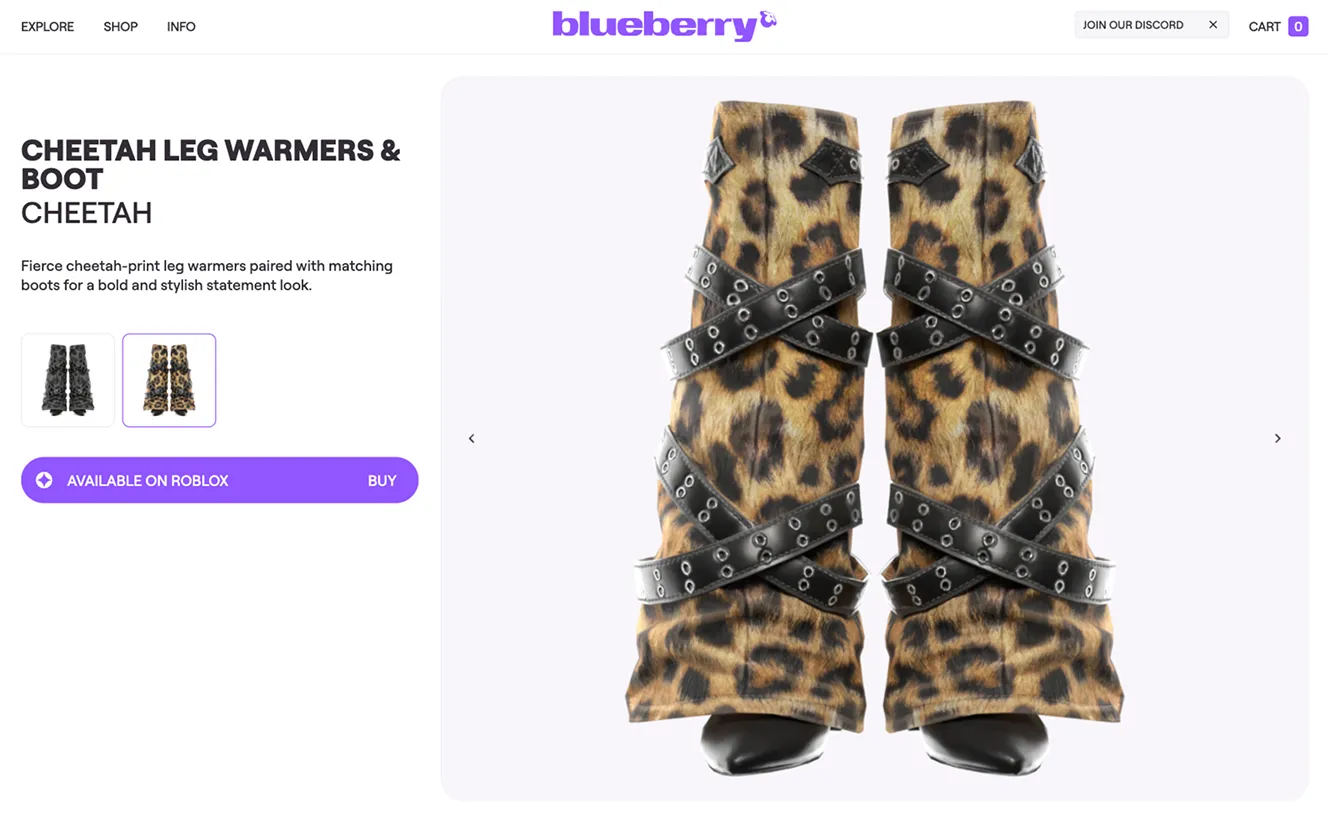This screenshot has width=1328, height=830.
Task: Click the blueberry fruit icon in logo
Action: (767, 20)
